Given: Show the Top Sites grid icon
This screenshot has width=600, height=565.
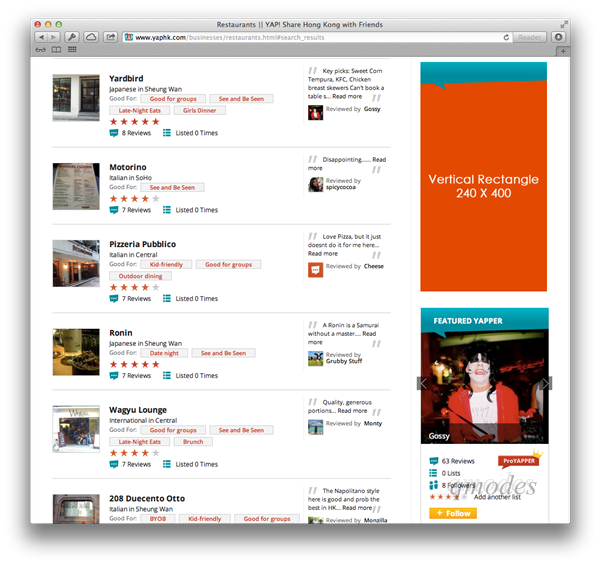Looking at the screenshot, I should (72, 49).
